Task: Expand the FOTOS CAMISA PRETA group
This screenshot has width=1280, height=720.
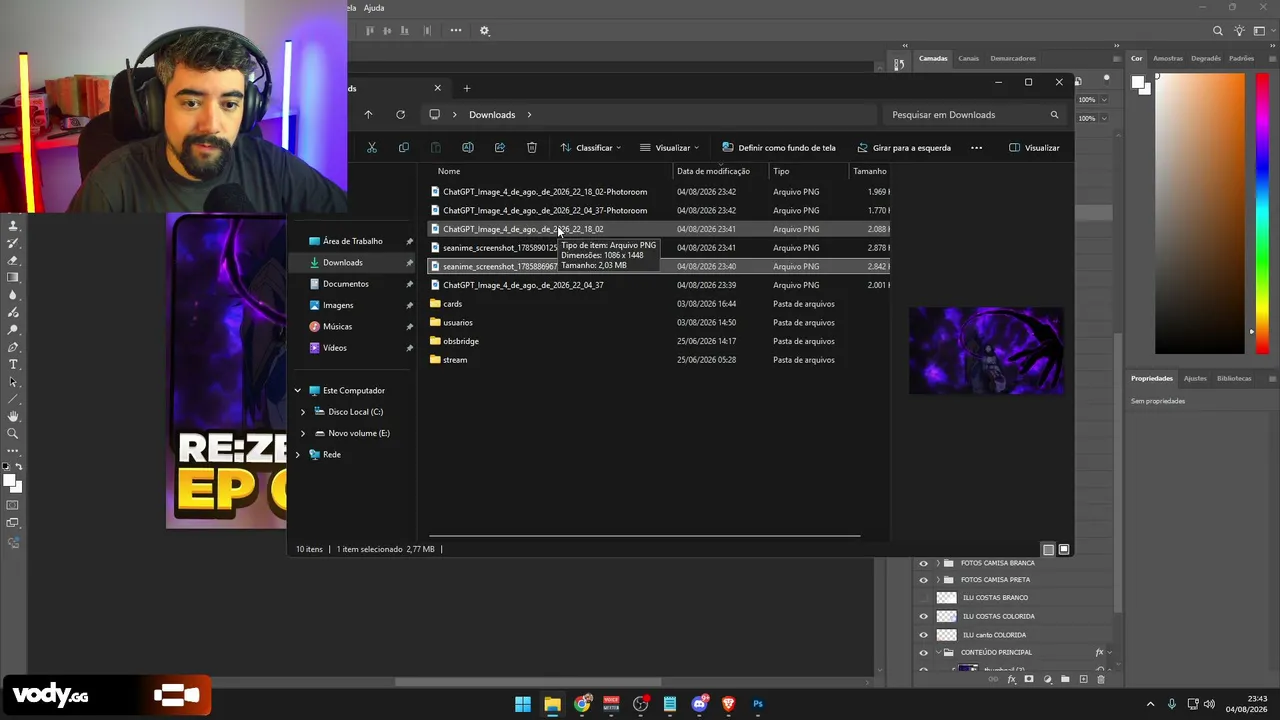Action: click(937, 580)
